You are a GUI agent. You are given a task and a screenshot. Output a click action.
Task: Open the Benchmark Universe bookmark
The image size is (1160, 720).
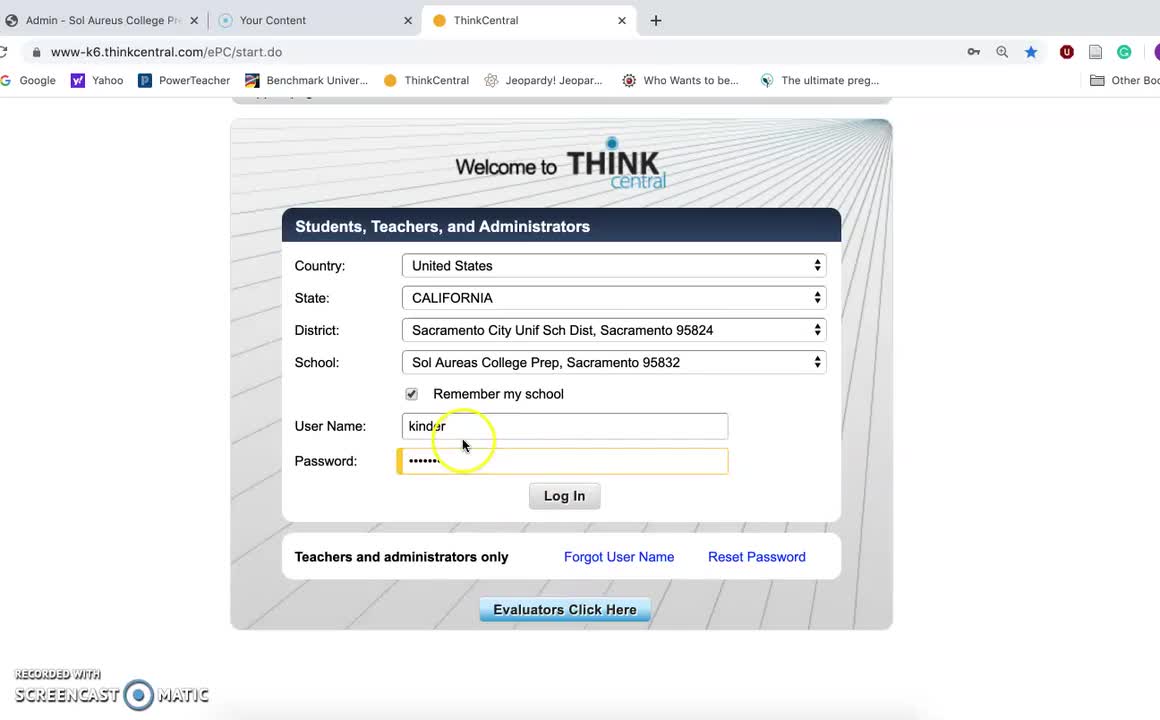(306, 80)
